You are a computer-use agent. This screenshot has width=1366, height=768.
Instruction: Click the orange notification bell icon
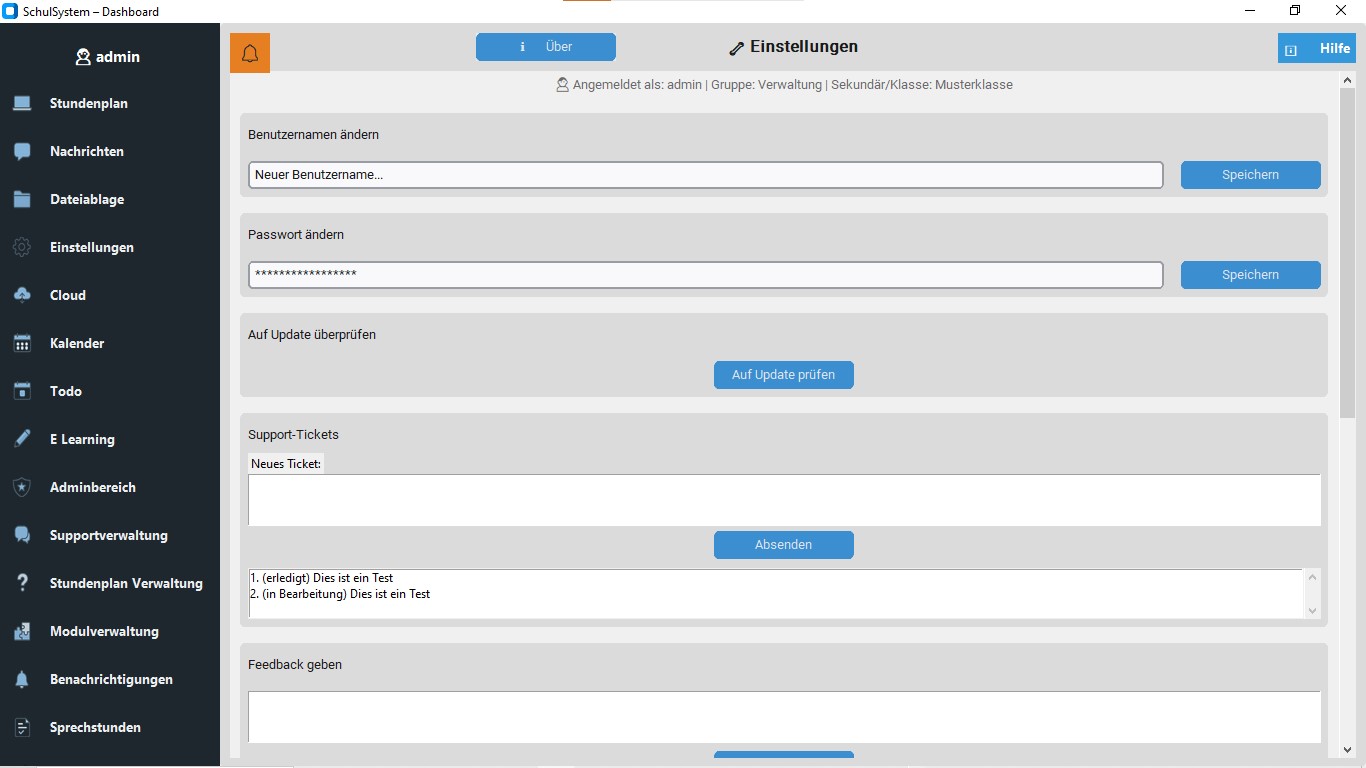[x=250, y=53]
